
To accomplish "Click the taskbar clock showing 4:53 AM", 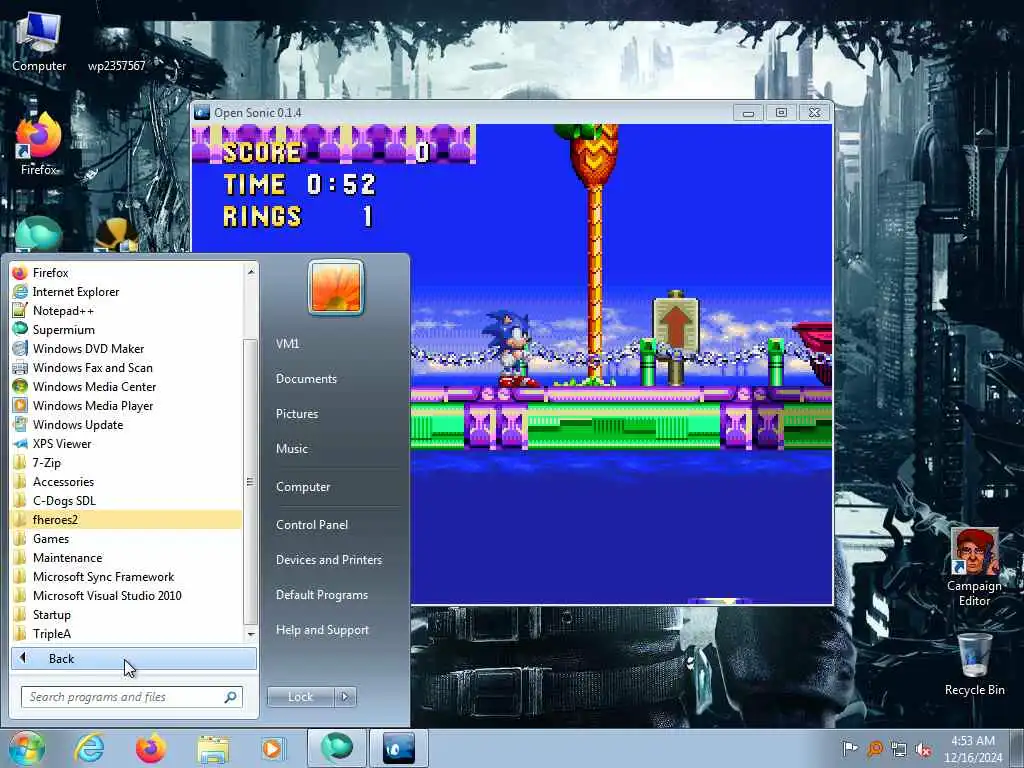I will pyautogui.click(x=972, y=749).
